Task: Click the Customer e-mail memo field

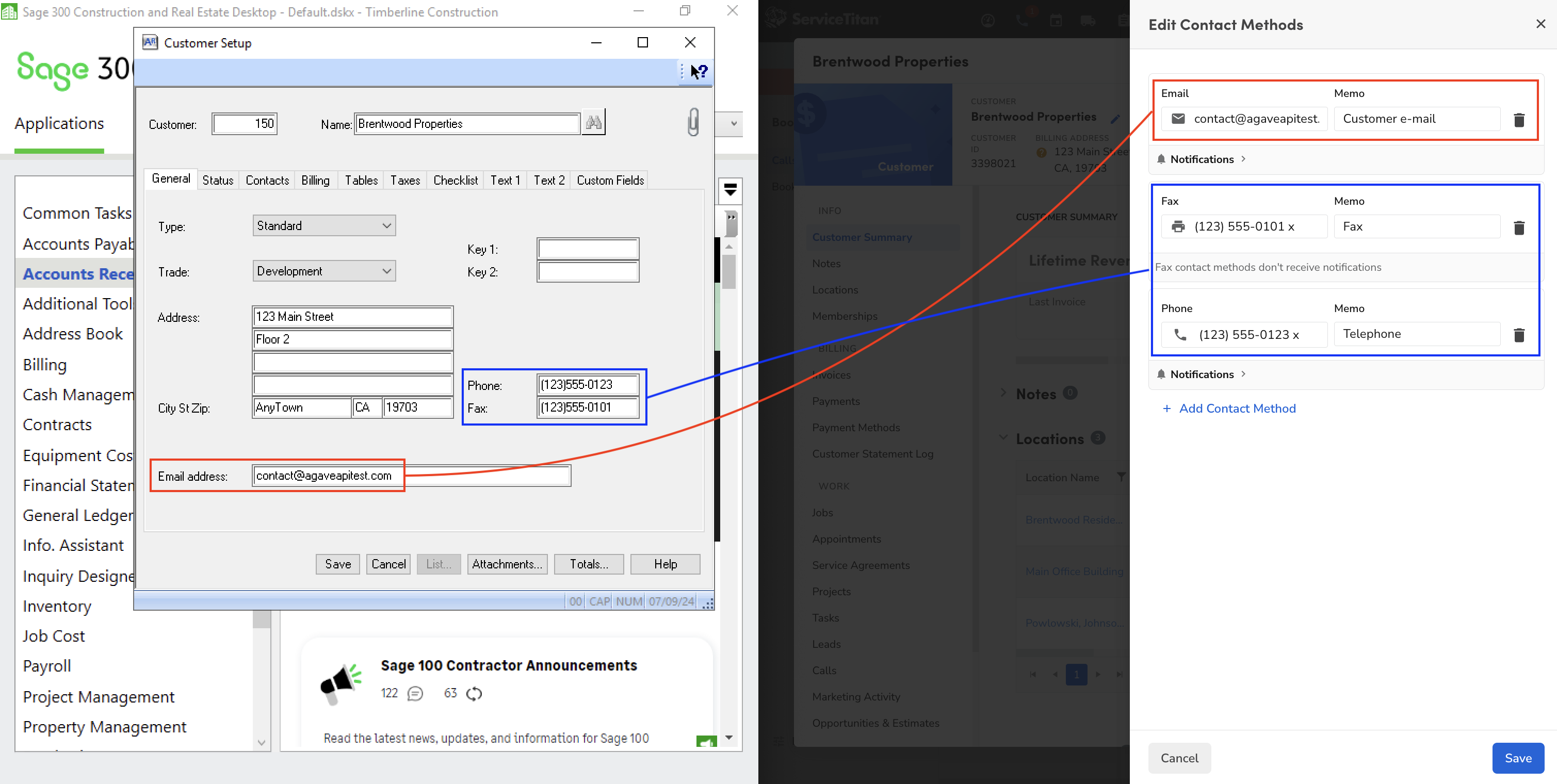Action: (x=1416, y=119)
